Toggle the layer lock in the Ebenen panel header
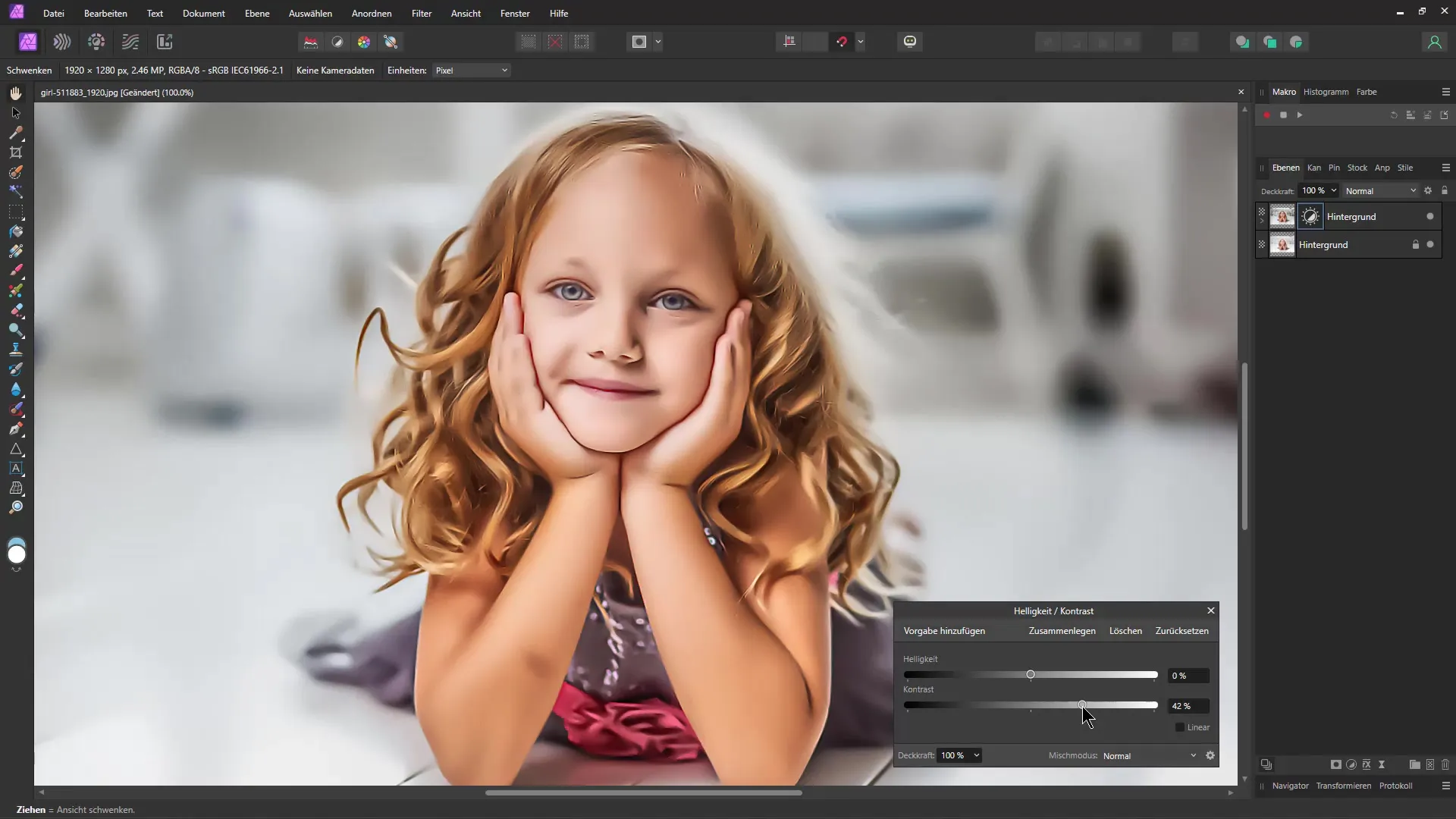 coord(1445,191)
